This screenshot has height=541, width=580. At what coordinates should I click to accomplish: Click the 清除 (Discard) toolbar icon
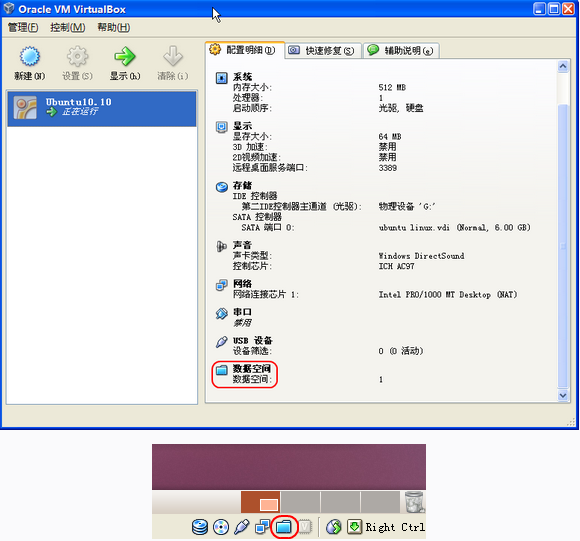click(173, 56)
